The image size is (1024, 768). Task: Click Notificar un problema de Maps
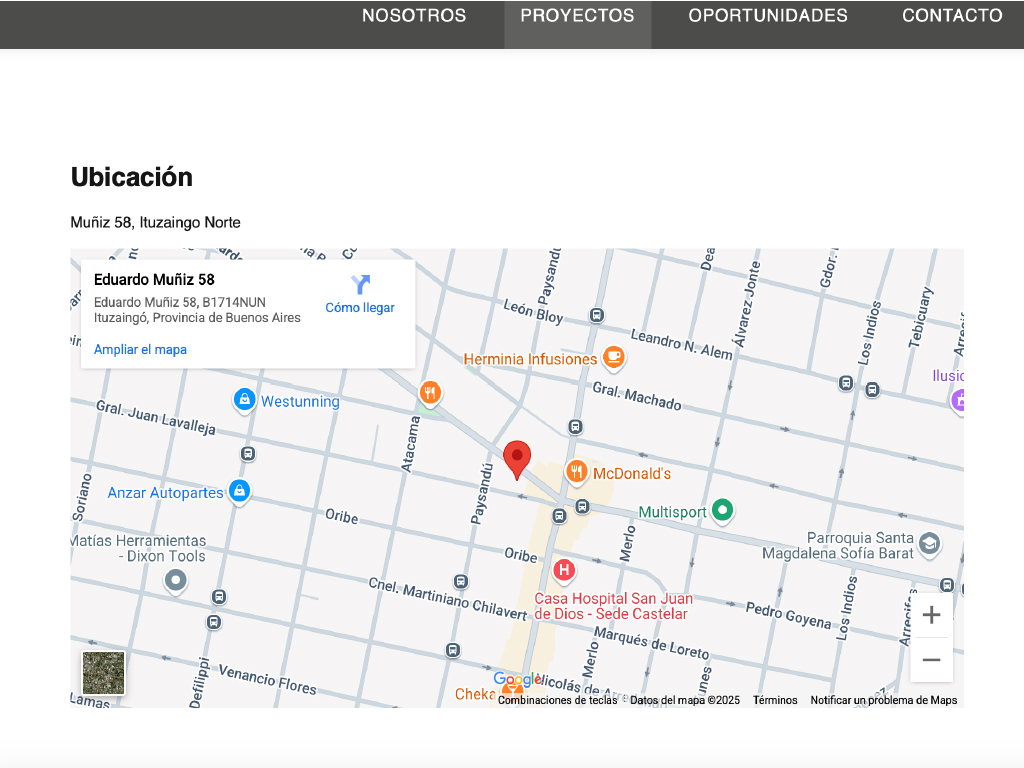883,700
